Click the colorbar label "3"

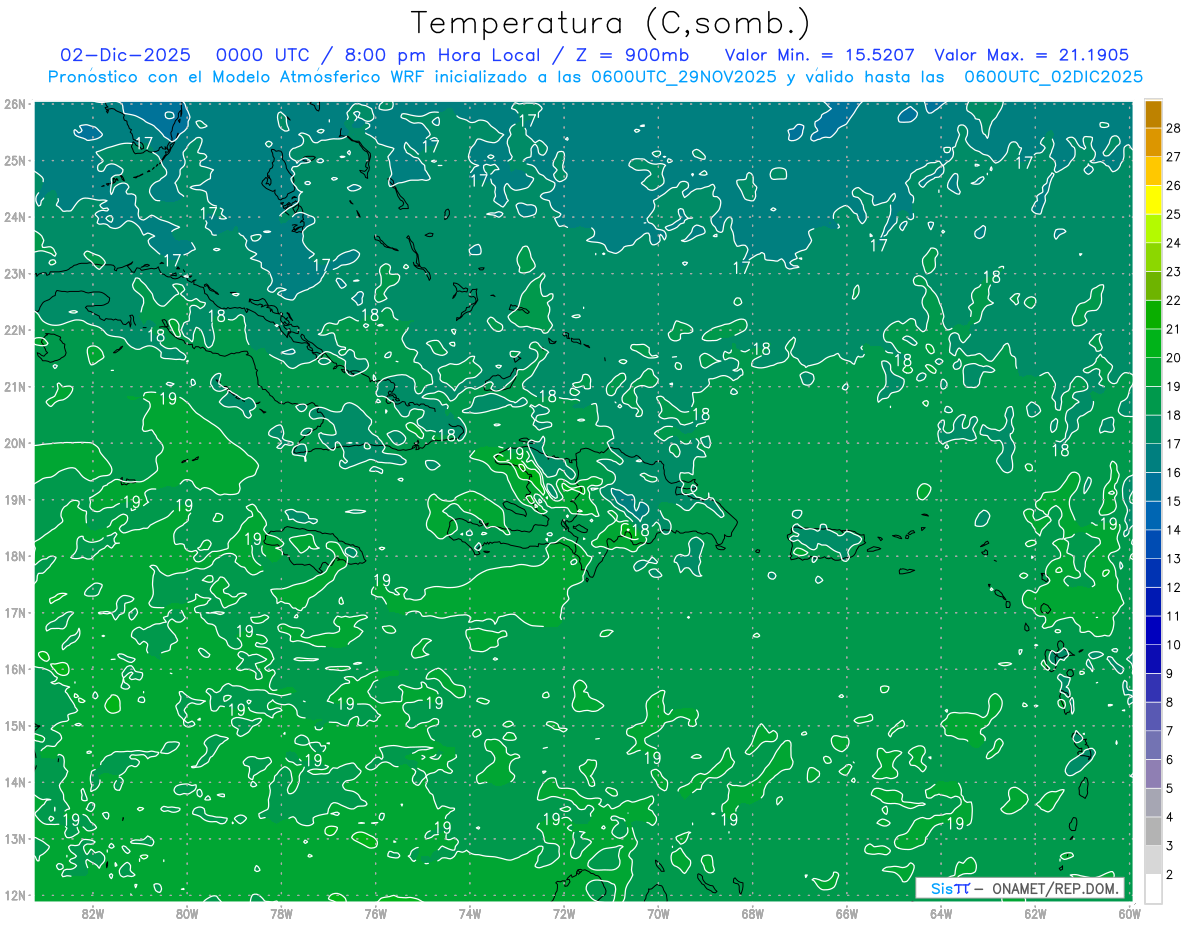click(1170, 845)
